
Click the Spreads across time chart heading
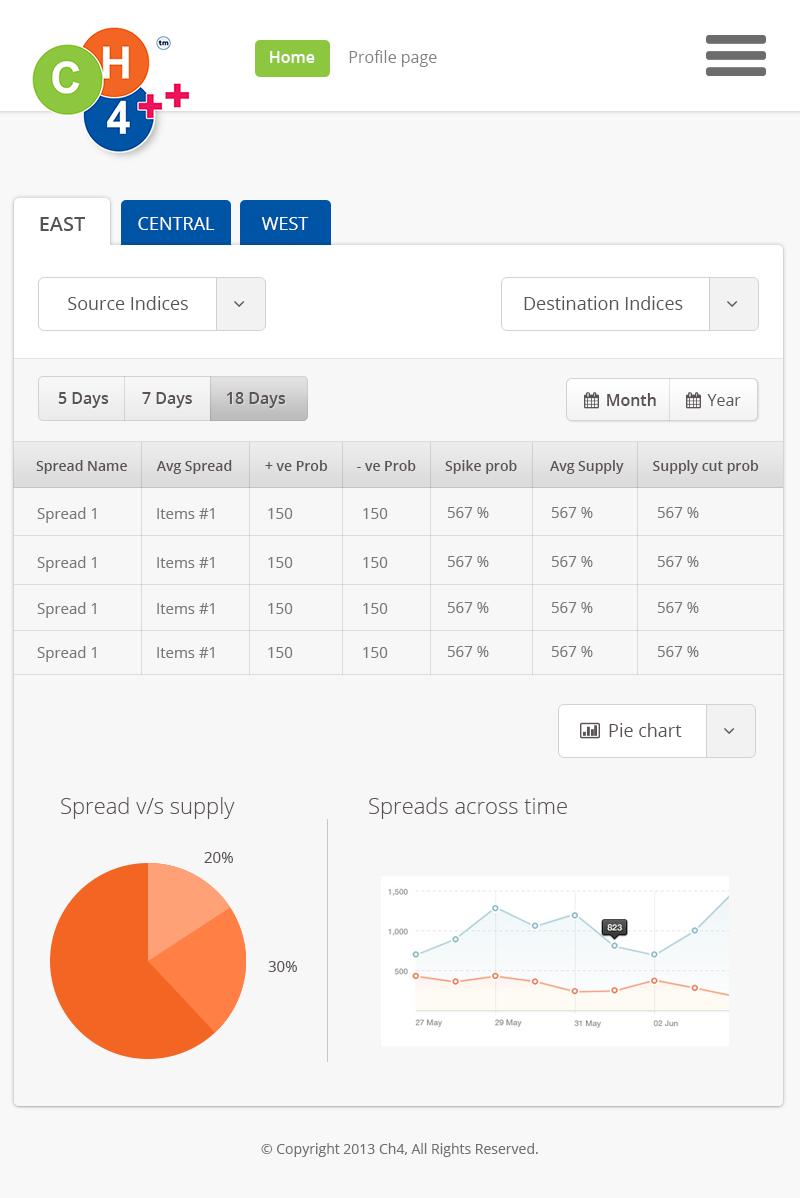468,806
